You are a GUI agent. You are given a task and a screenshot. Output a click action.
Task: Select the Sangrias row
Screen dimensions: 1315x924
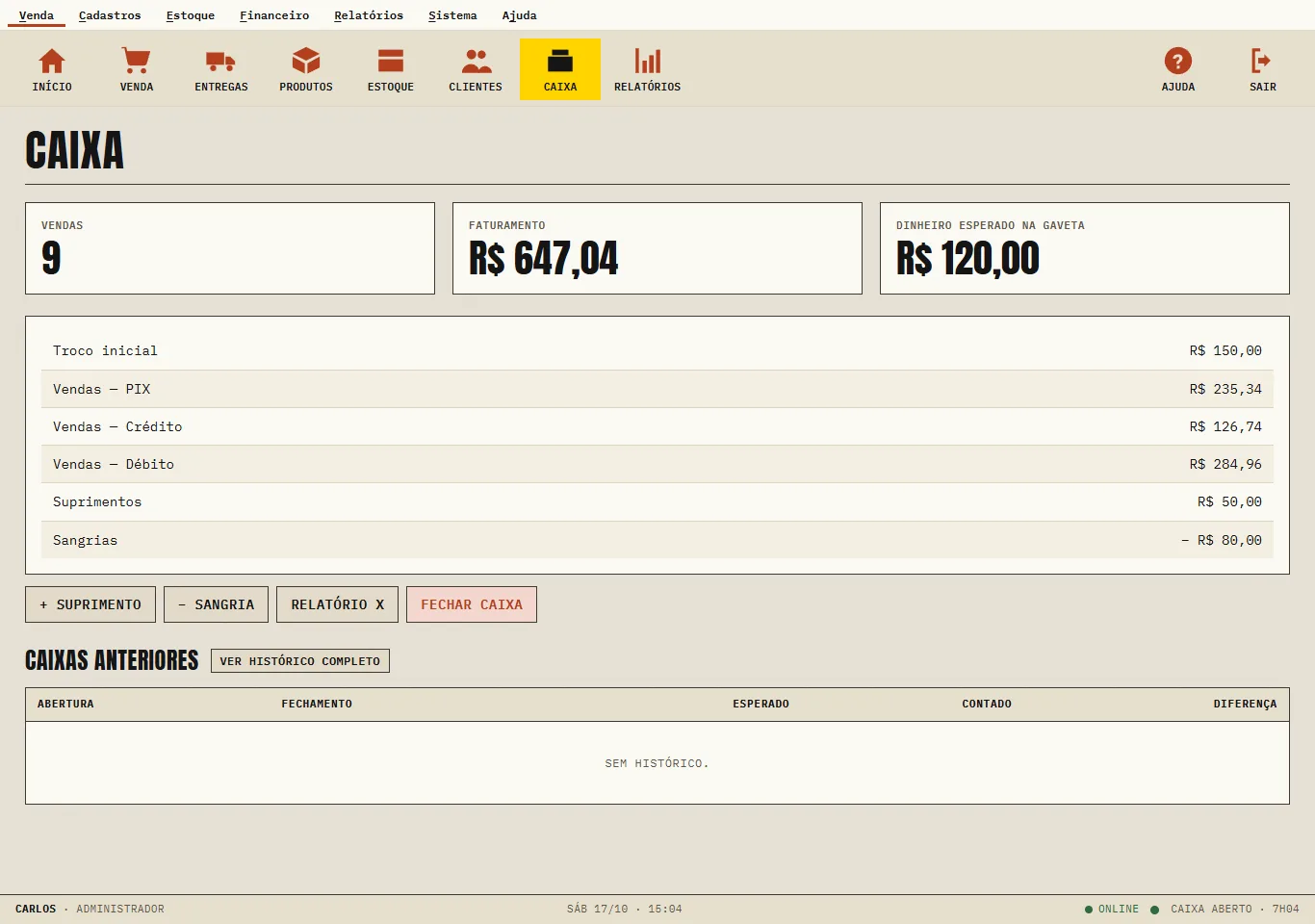(x=657, y=540)
